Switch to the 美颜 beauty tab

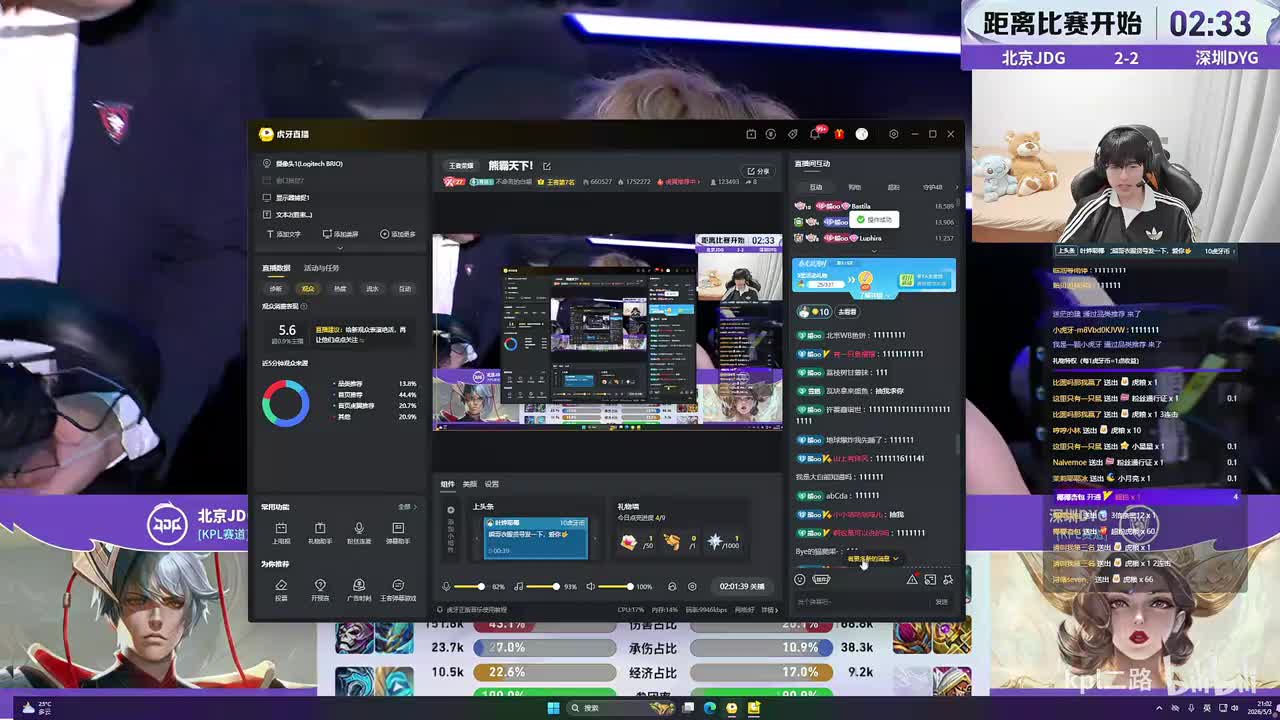click(x=469, y=484)
